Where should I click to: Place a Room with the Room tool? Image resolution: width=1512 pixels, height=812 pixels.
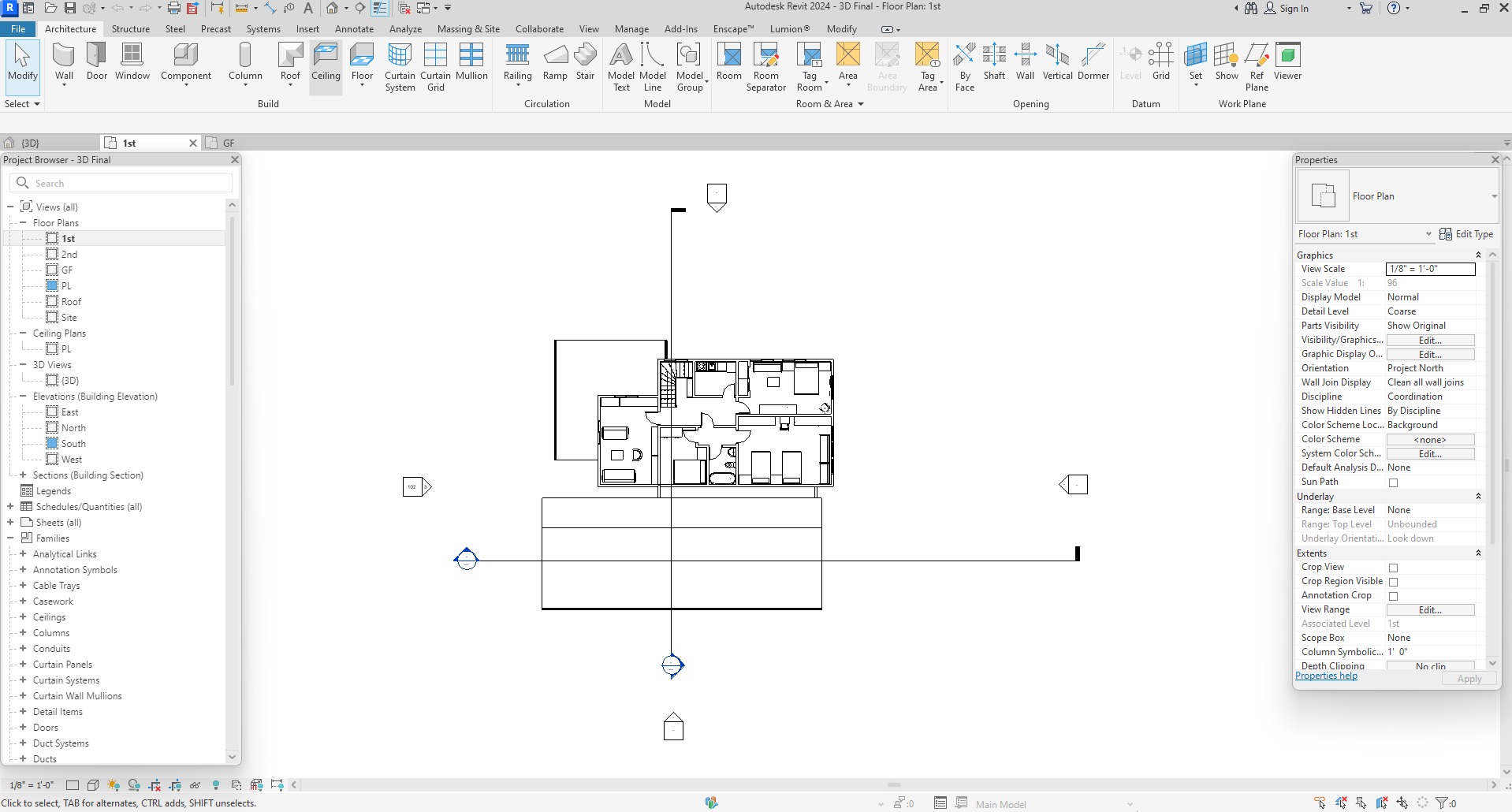tap(729, 63)
